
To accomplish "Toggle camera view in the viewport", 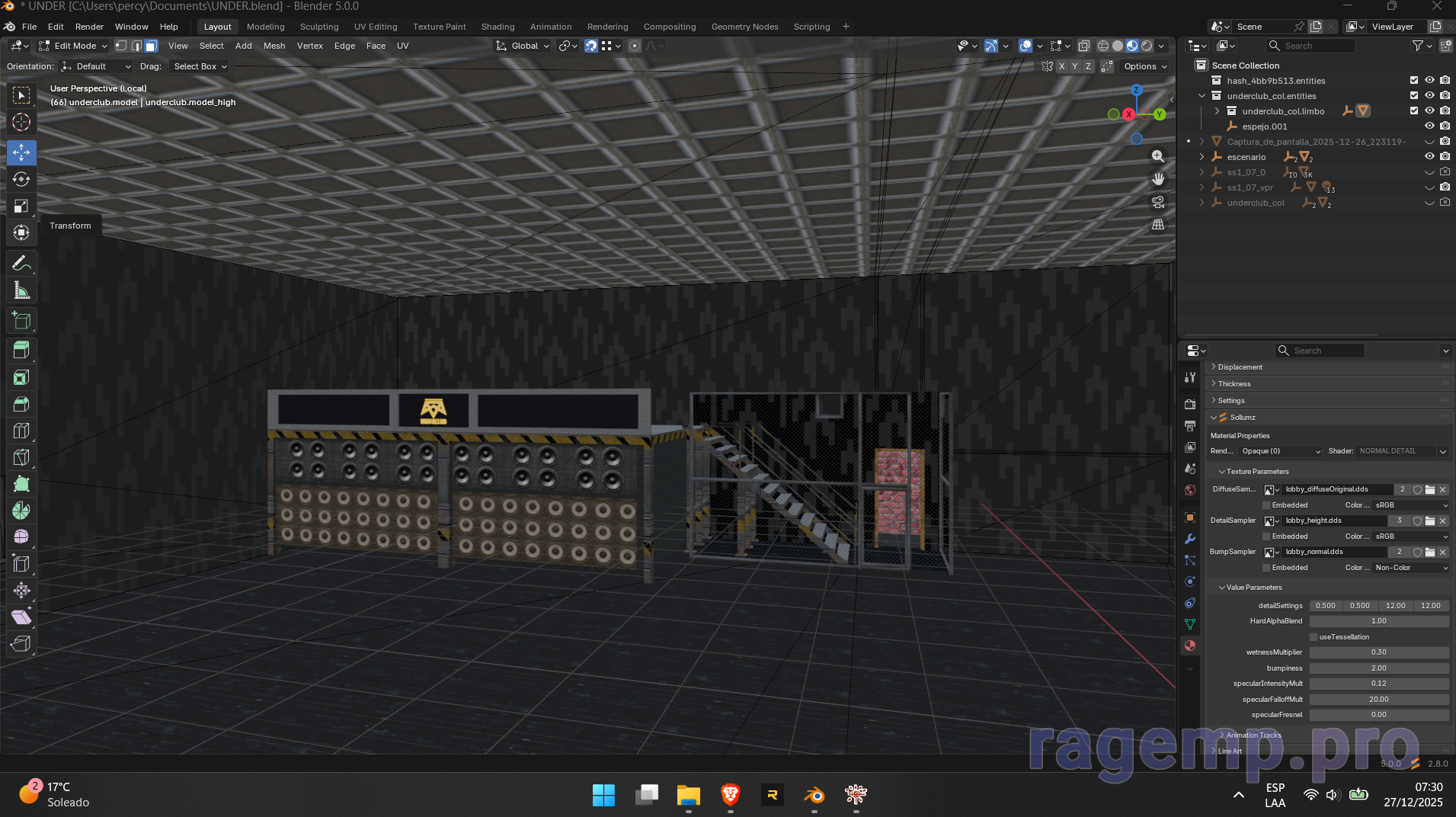I will pyautogui.click(x=1158, y=202).
